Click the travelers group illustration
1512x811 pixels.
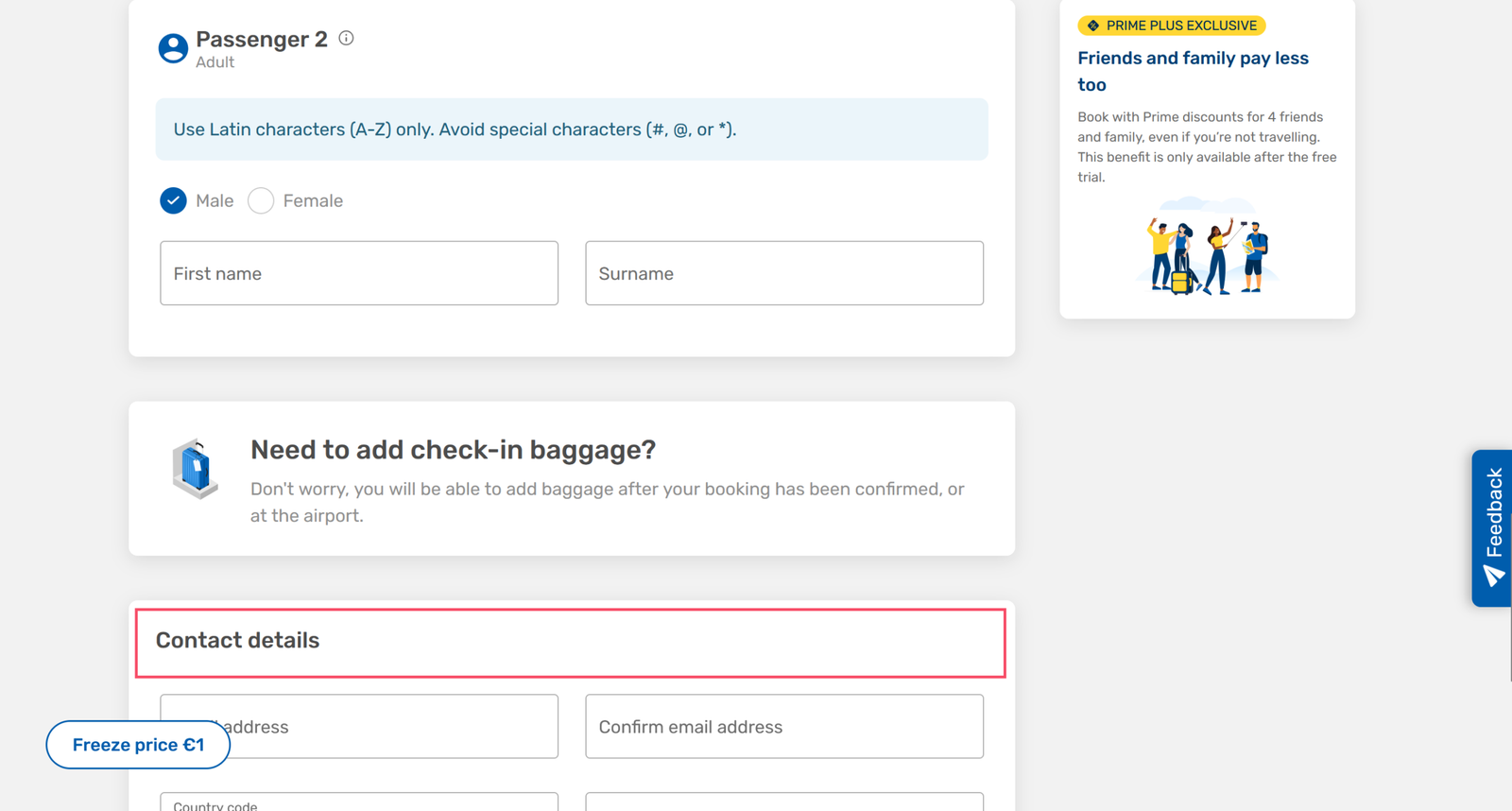click(1207, 249)
